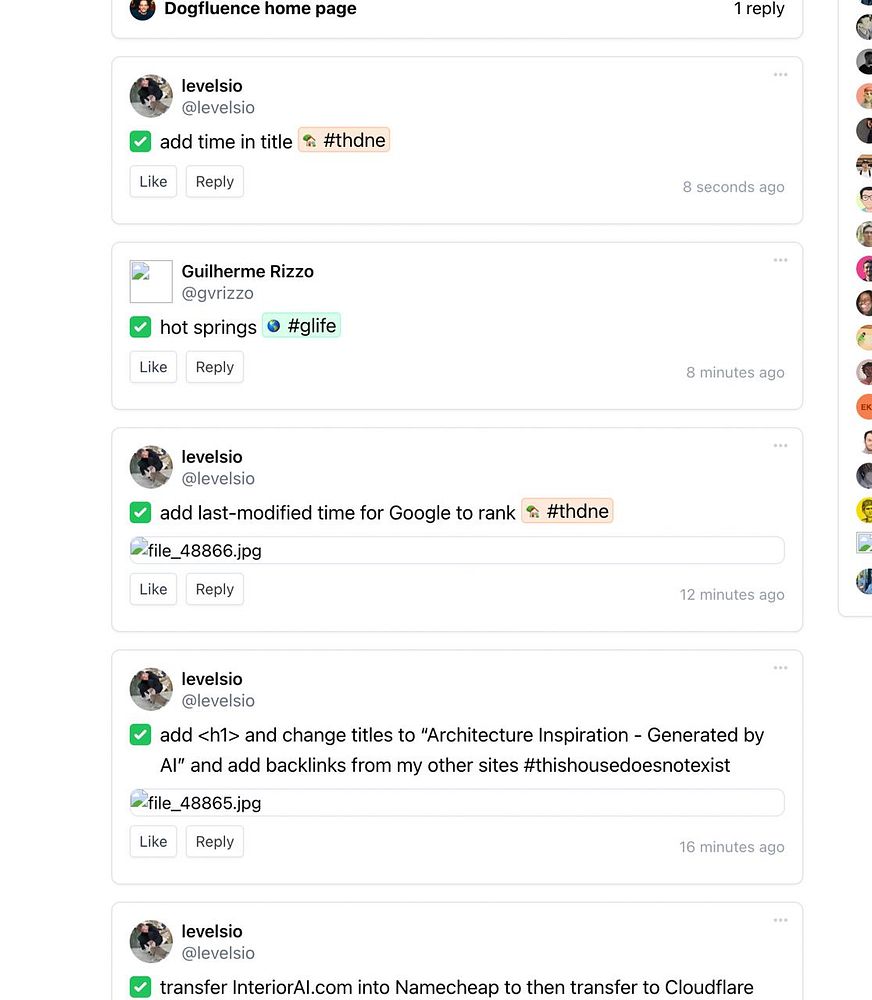
Task: Click levelsio avatar on 'add <h1>' post
Action: click(151, 689)
